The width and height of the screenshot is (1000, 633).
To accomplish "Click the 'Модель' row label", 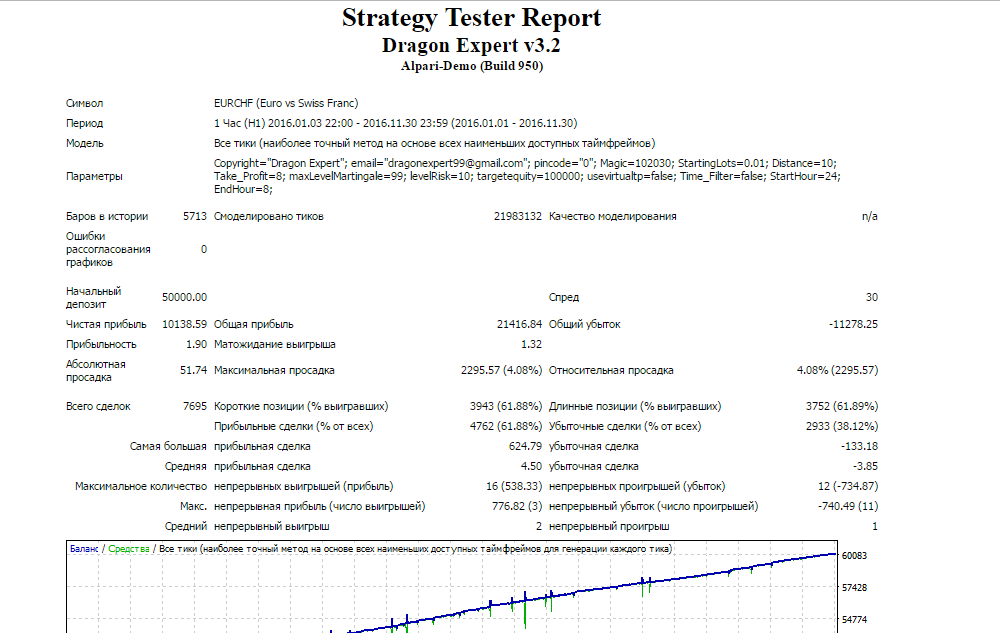I will (x=85, y=143).
